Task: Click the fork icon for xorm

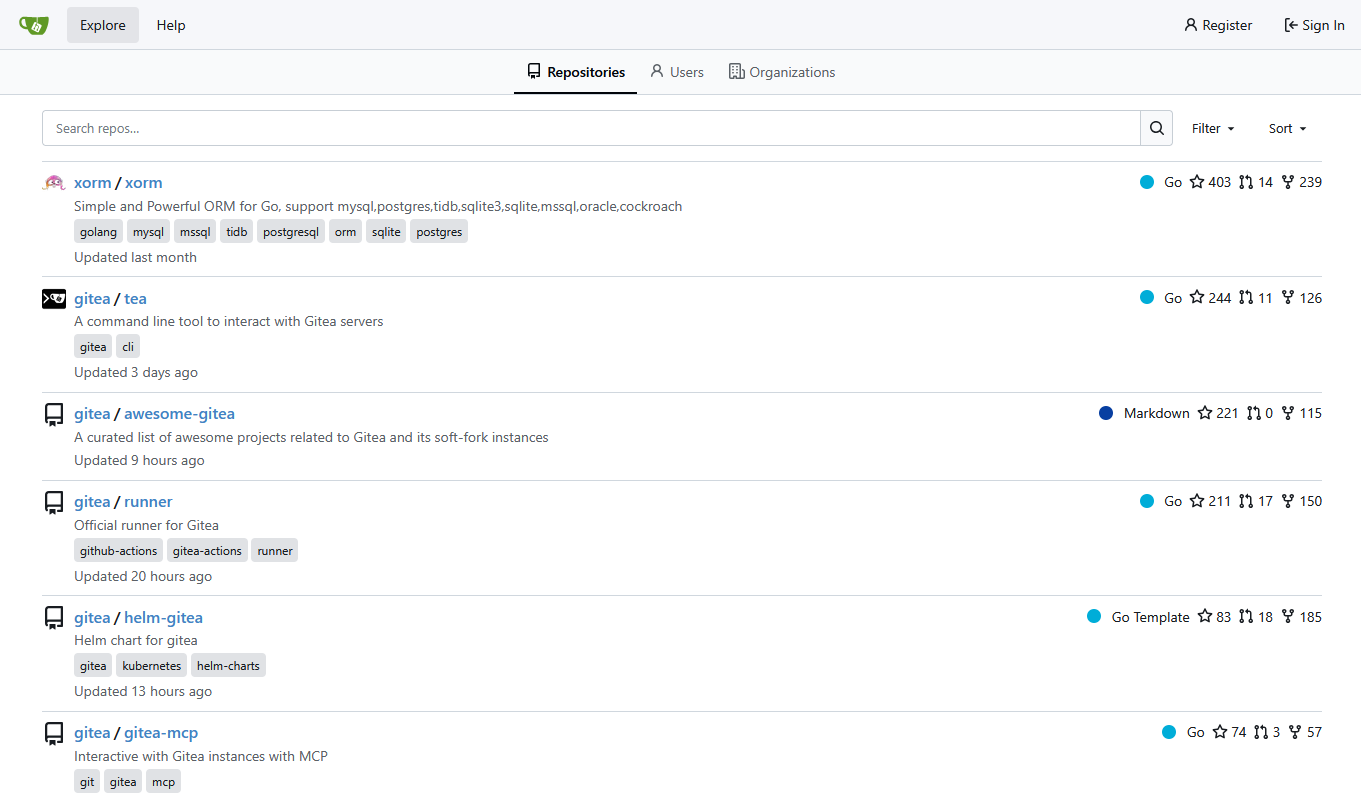Action: pyautogui.click(x=1288, y=182)
